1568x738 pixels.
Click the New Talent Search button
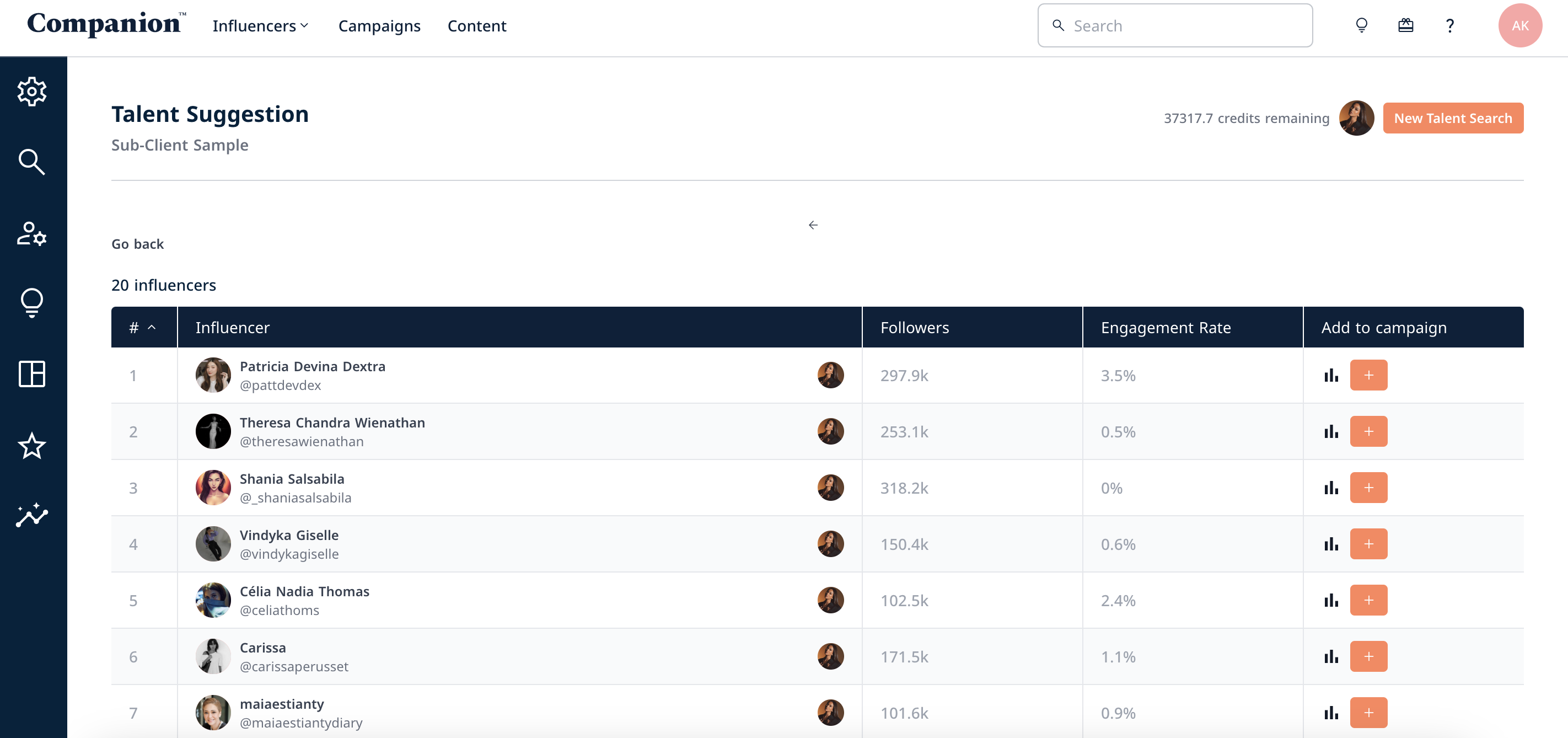click(1452, 118)
